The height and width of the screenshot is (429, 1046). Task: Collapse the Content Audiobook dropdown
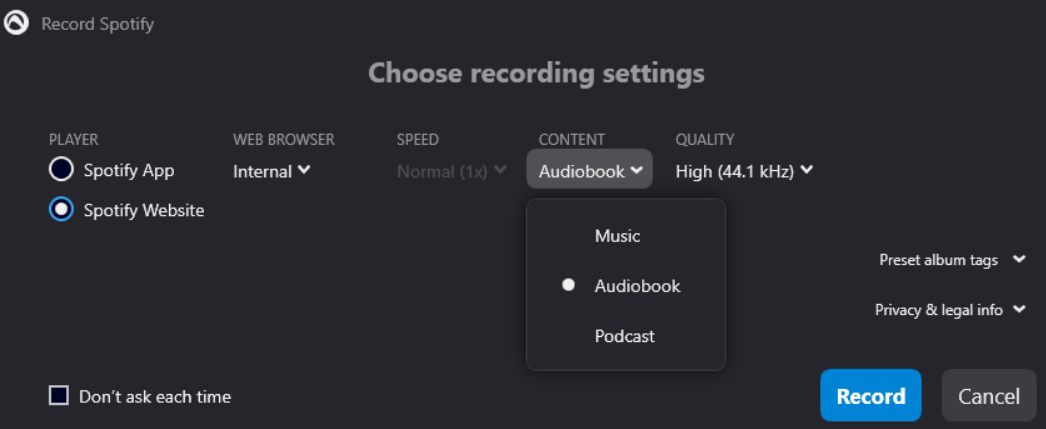590,169
